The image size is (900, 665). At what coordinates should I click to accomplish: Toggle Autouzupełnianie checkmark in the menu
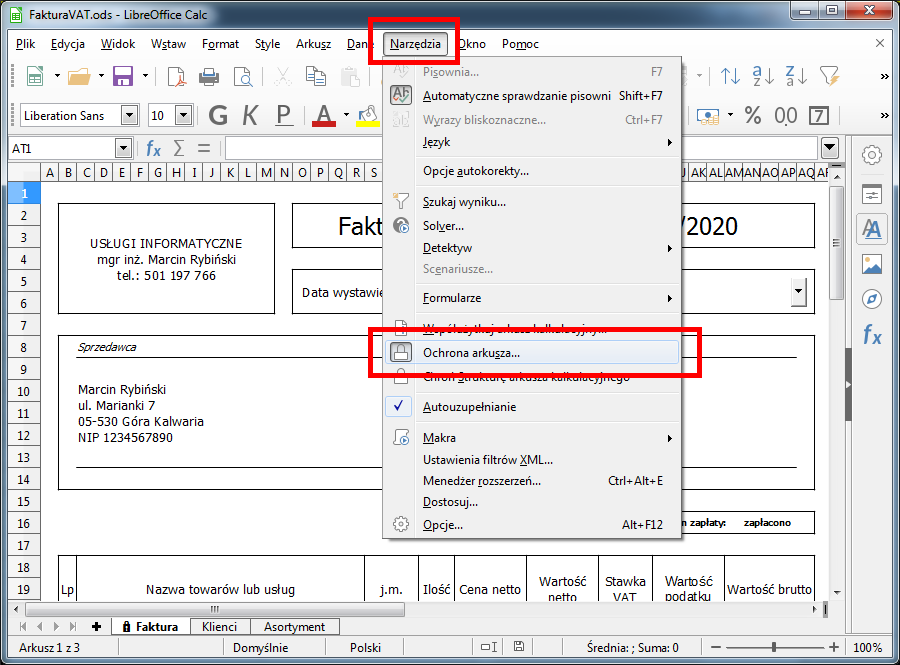click(x=470, y=407)
